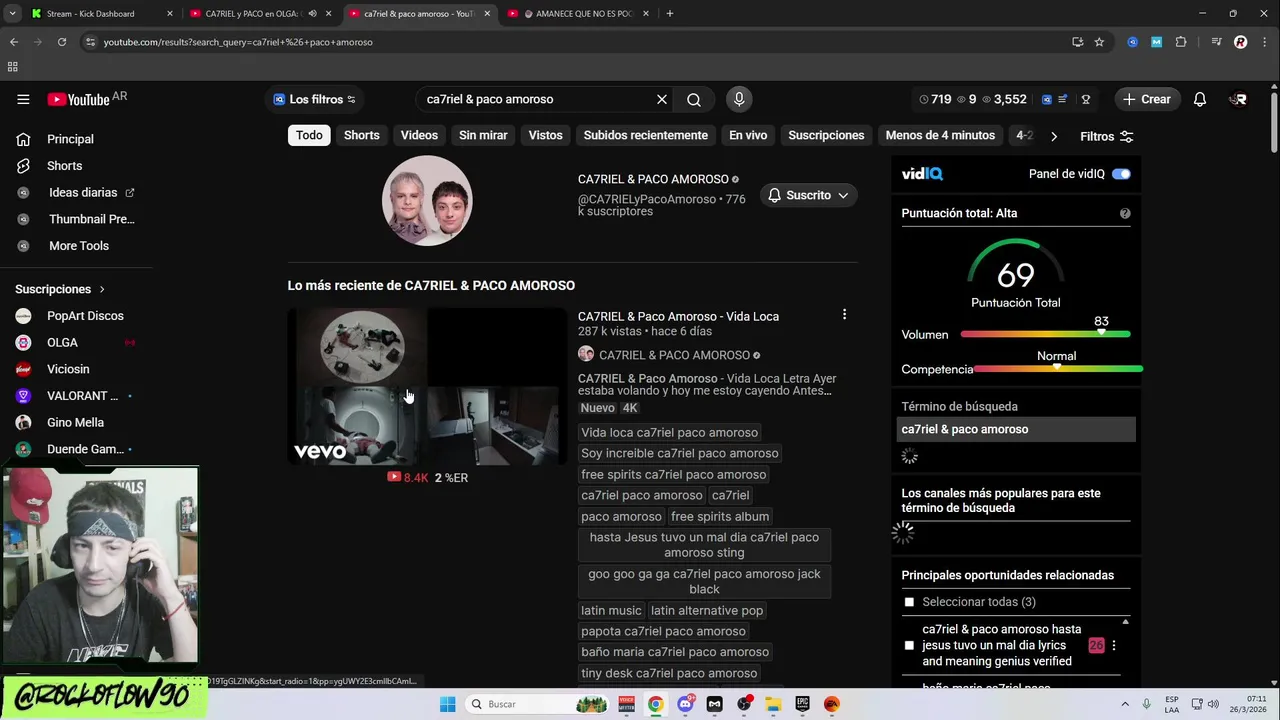Open CA7RIEL & PACO AMOROSO channel name
This screenshot has width=1280, height=720.
point(653,179)
